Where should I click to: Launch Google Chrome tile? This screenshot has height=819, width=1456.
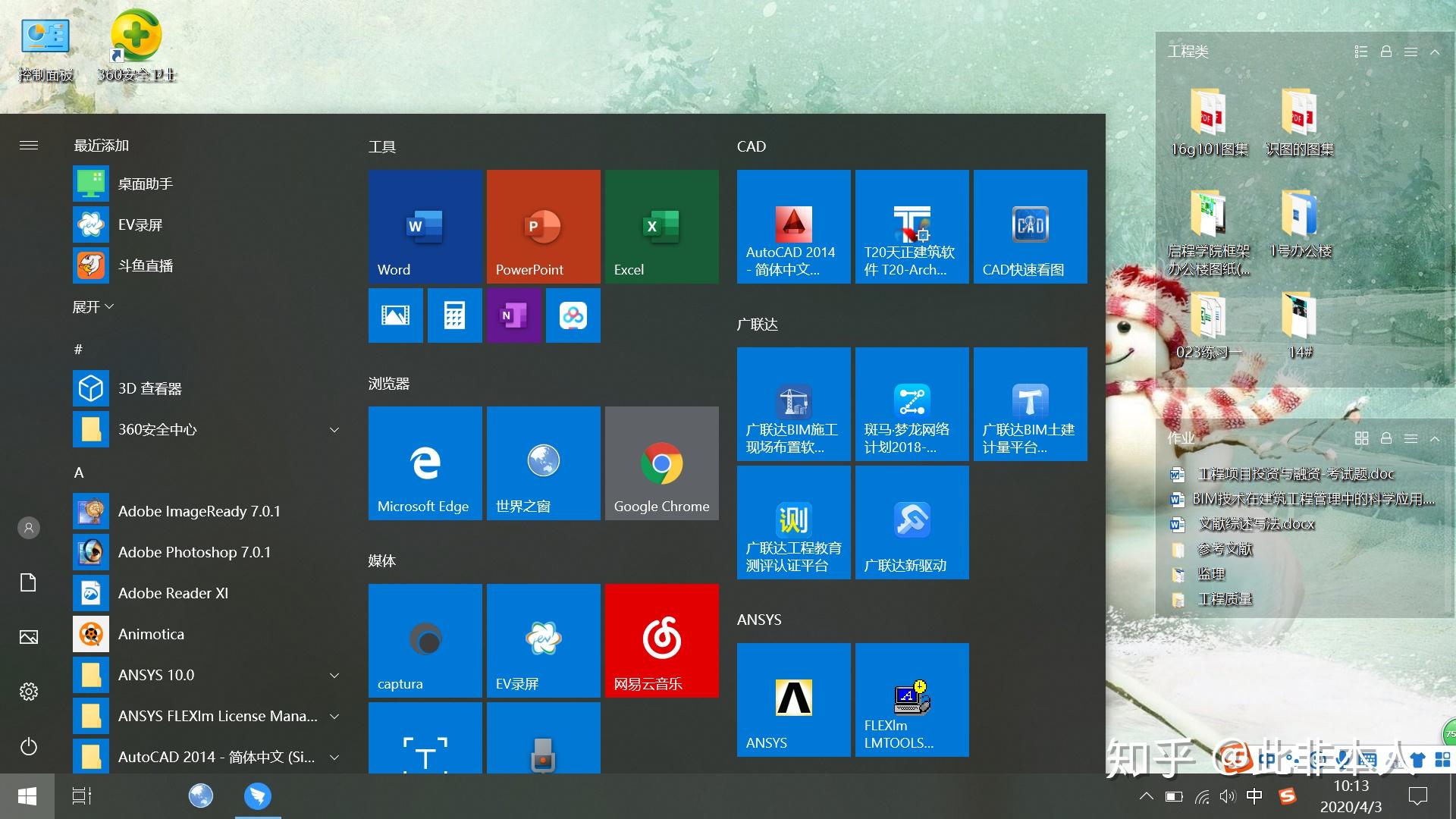(x=661, y=463)
